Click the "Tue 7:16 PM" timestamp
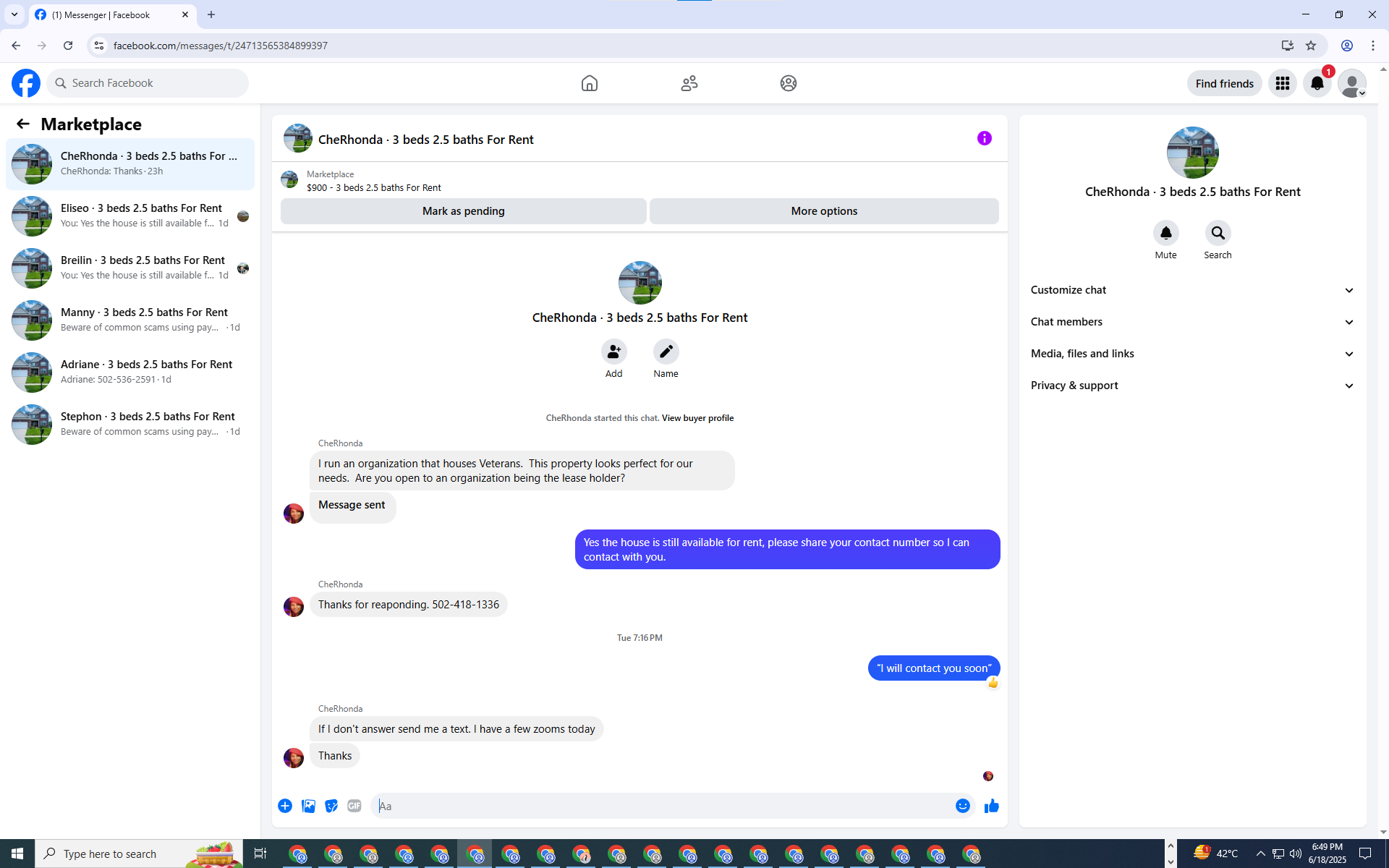 640,638
